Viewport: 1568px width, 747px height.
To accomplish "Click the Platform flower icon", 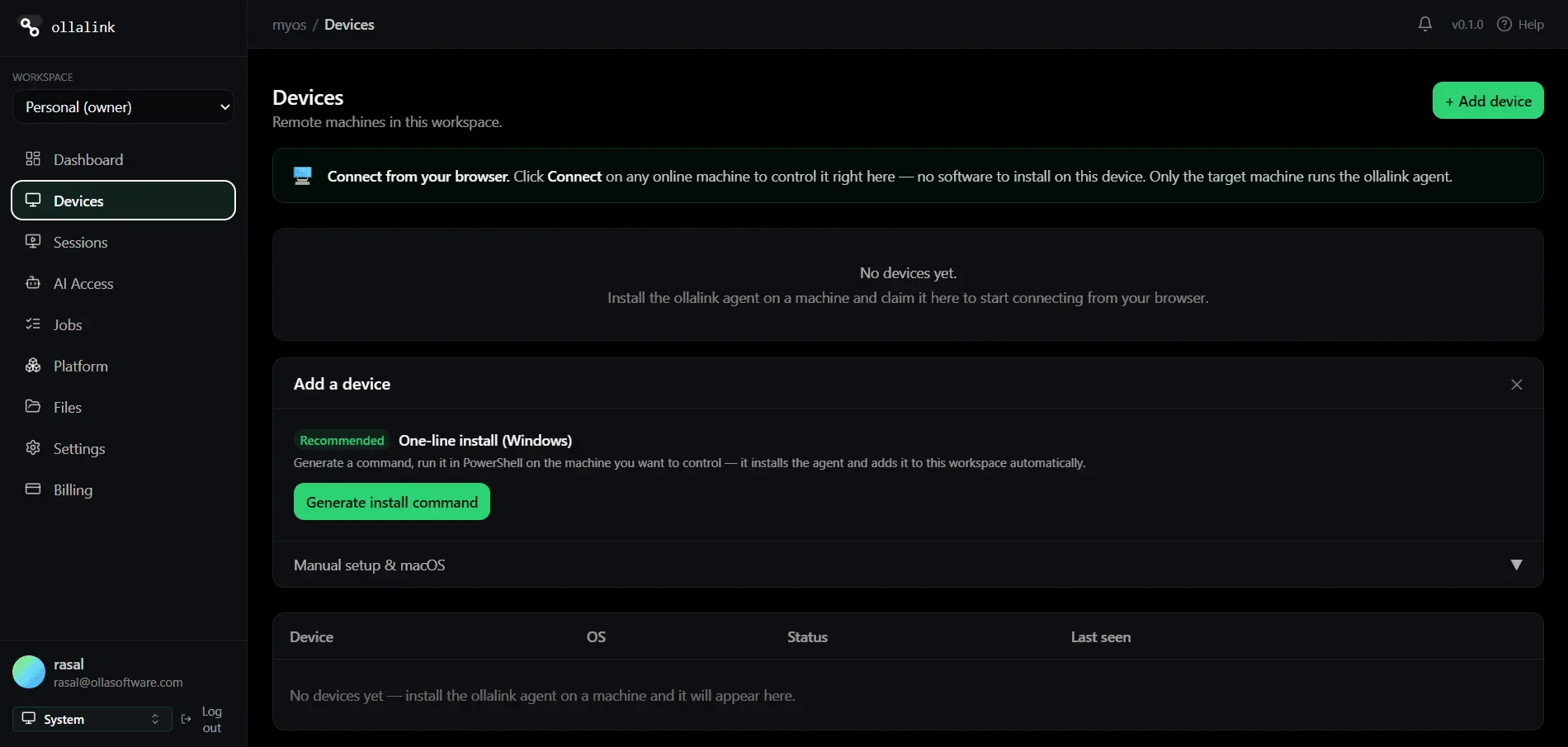I will pos(33,365).
